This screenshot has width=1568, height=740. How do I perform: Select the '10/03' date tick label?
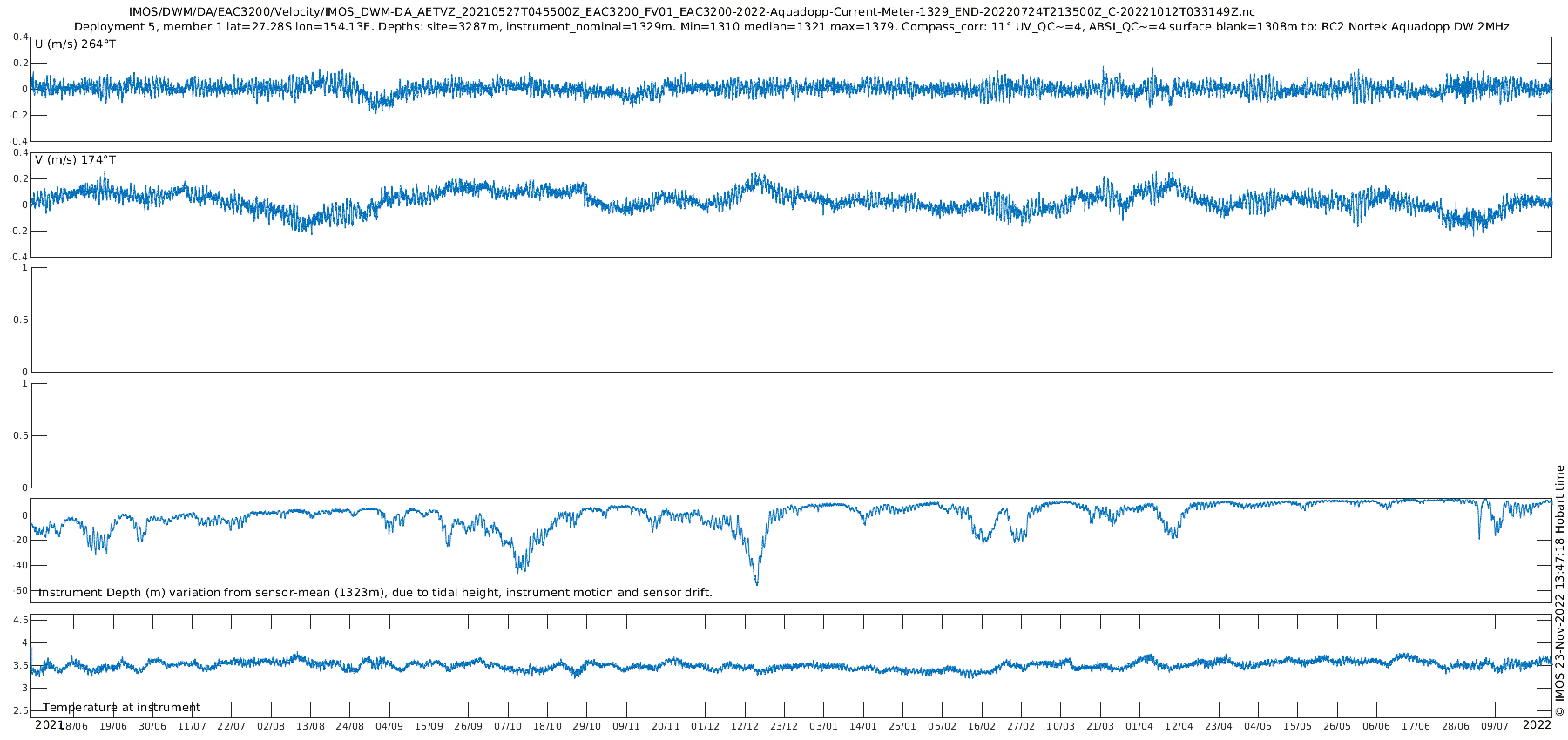[x=1060, y=726]
